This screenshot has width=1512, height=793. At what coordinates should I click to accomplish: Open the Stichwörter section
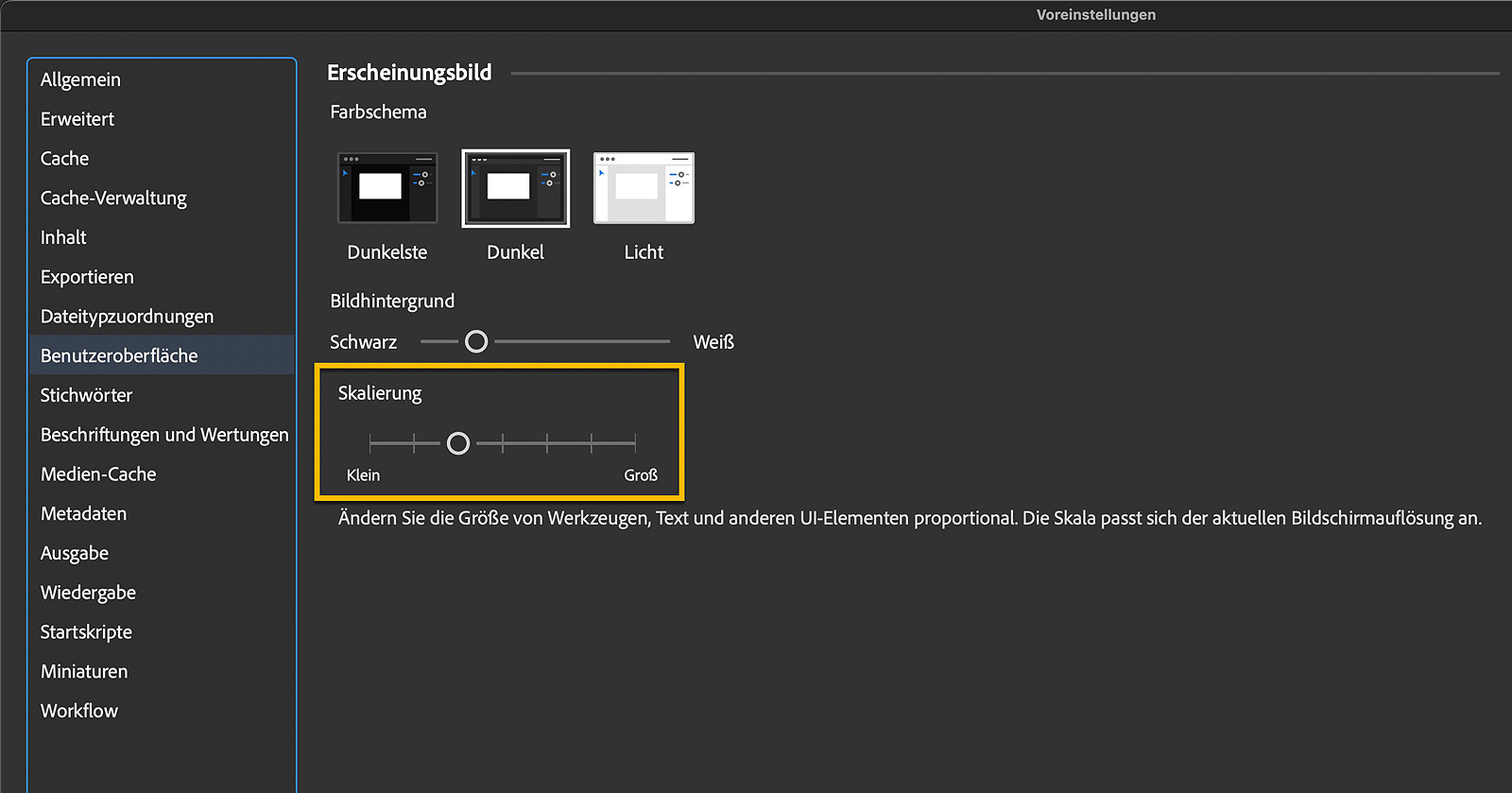tap(86, 395)
